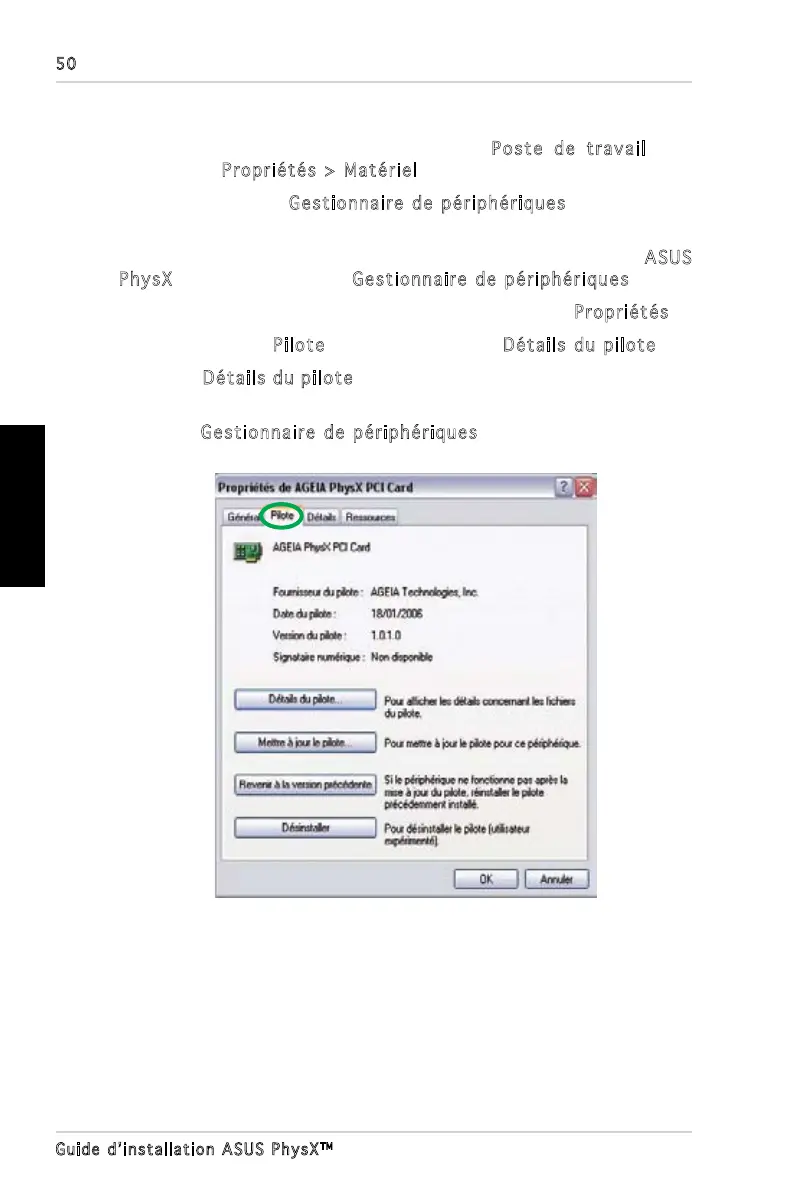Click the AGEIA PhysX PCI Card device name

321,547
